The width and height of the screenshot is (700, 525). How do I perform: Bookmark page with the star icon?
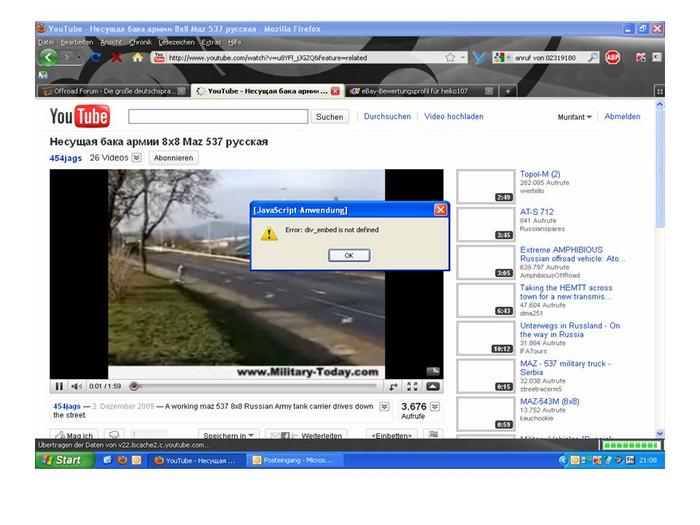point(450,58)
